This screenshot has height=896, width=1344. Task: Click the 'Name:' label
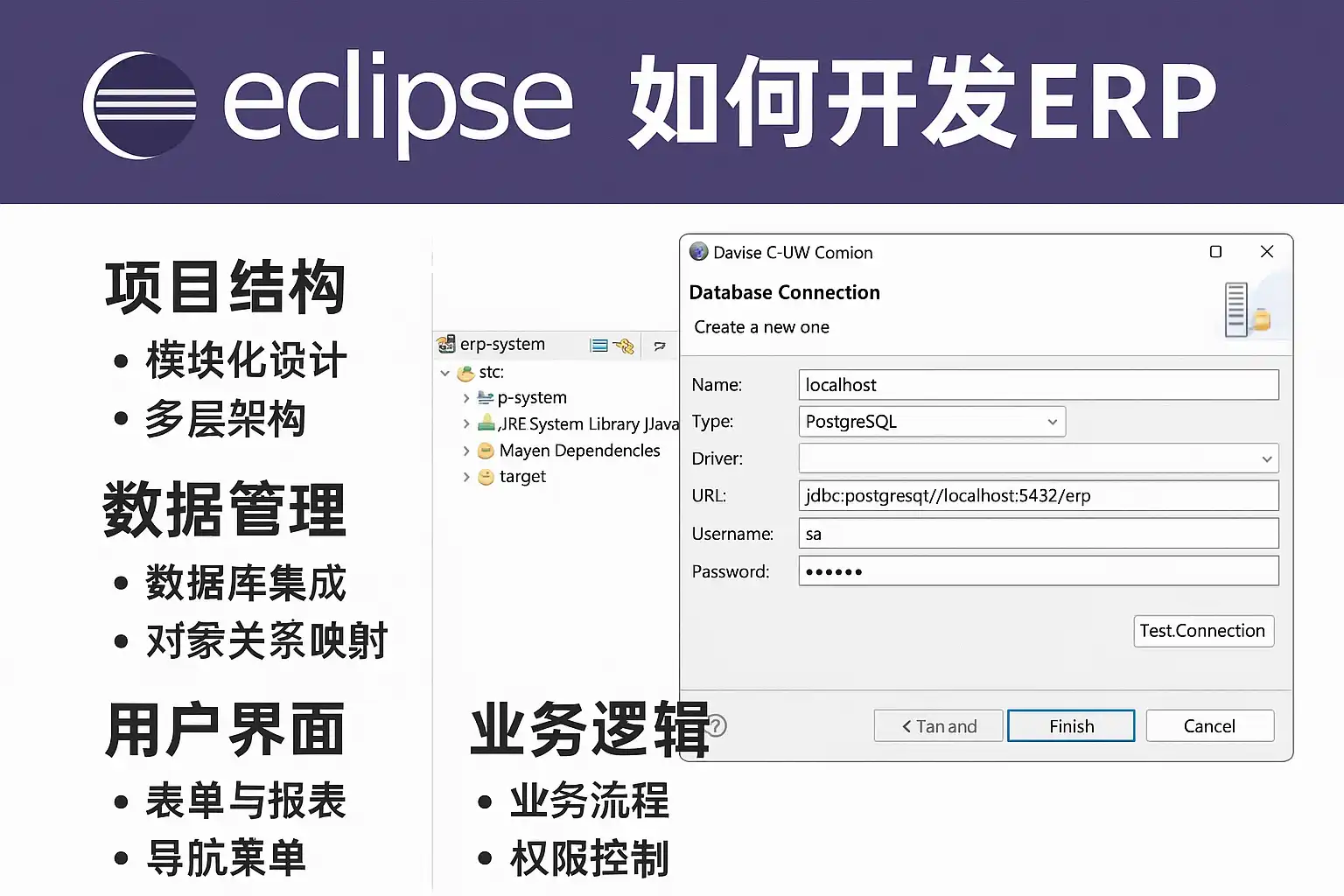click(x=717, y=385)
